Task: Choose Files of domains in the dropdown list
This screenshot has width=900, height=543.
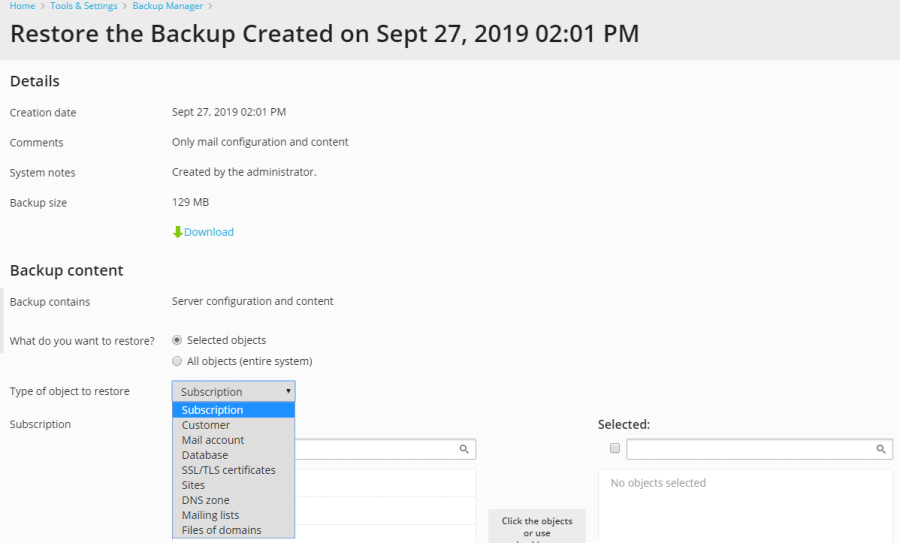Action: [234, 530]
